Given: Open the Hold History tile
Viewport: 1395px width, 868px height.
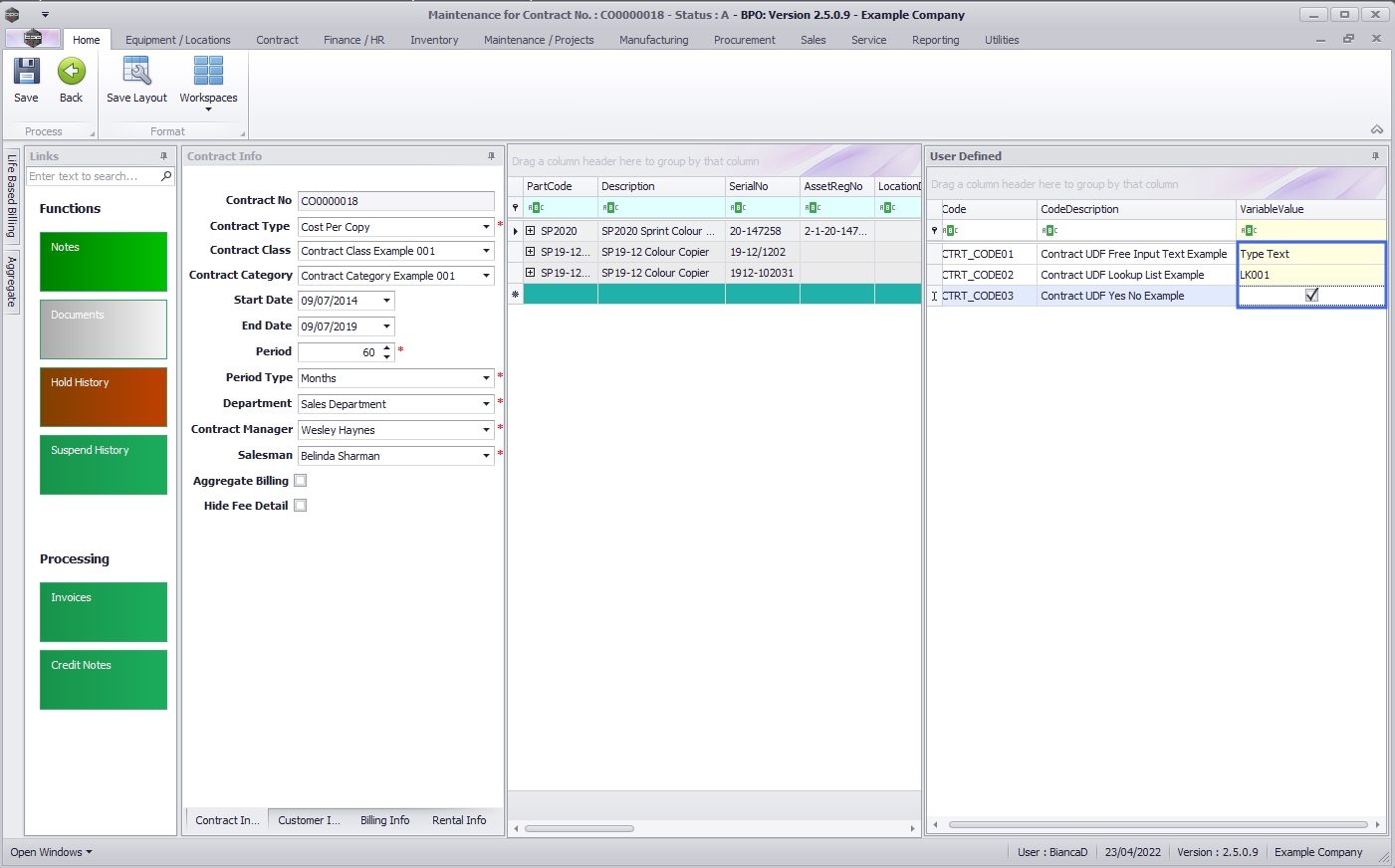Looking at the screenshot, I should click(x=104, y=397).
